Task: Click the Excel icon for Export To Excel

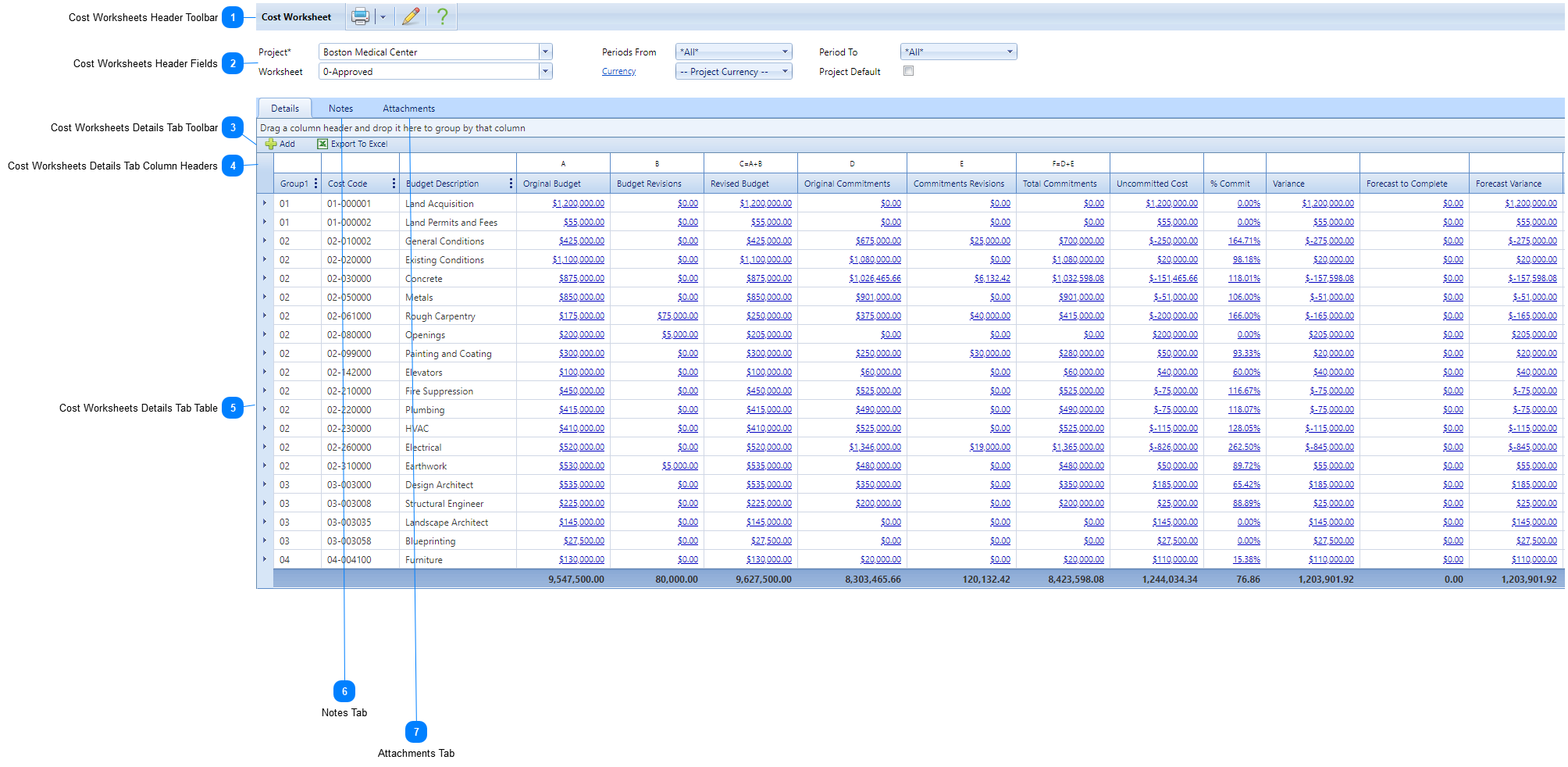Action: 323,144
